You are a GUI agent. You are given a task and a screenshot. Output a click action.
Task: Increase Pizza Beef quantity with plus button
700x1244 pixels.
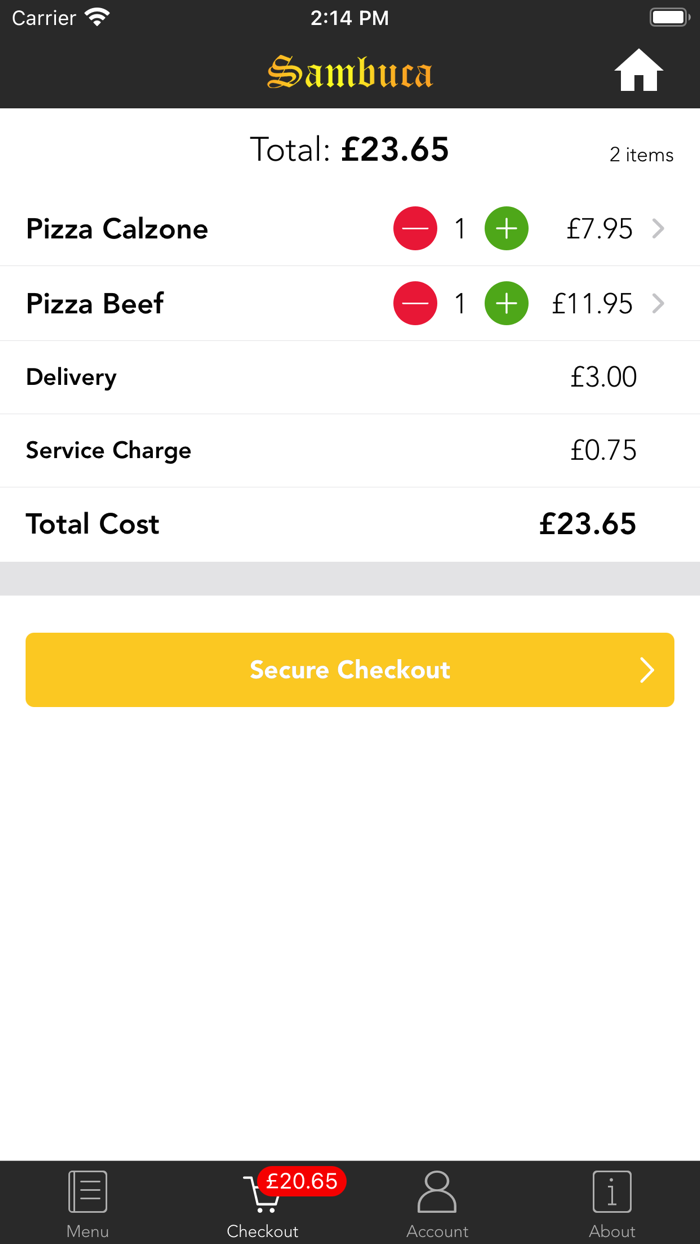coord(507,304)
